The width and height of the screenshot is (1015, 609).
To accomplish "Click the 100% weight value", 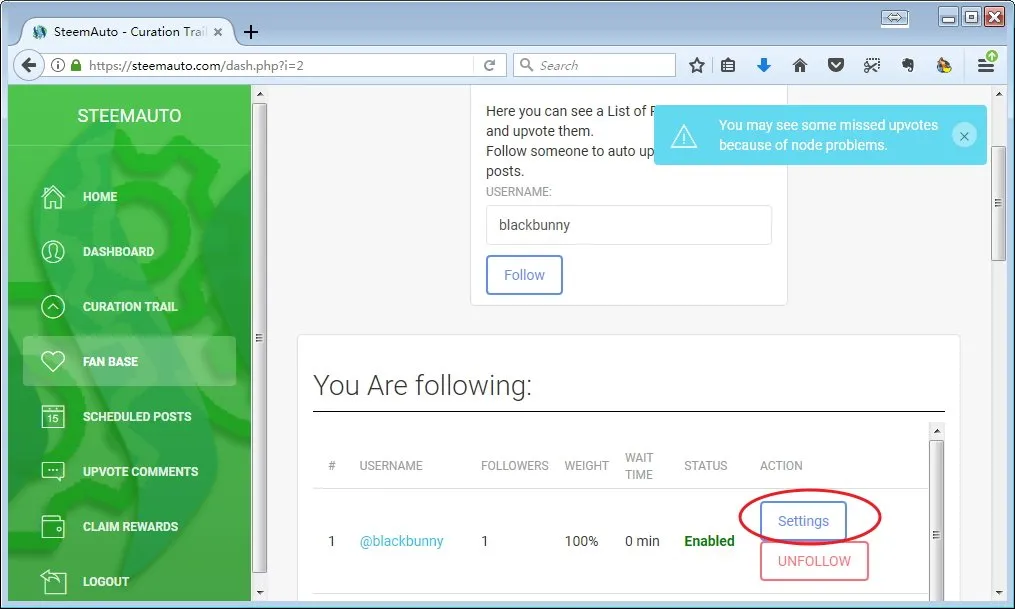I will (581, 541).
